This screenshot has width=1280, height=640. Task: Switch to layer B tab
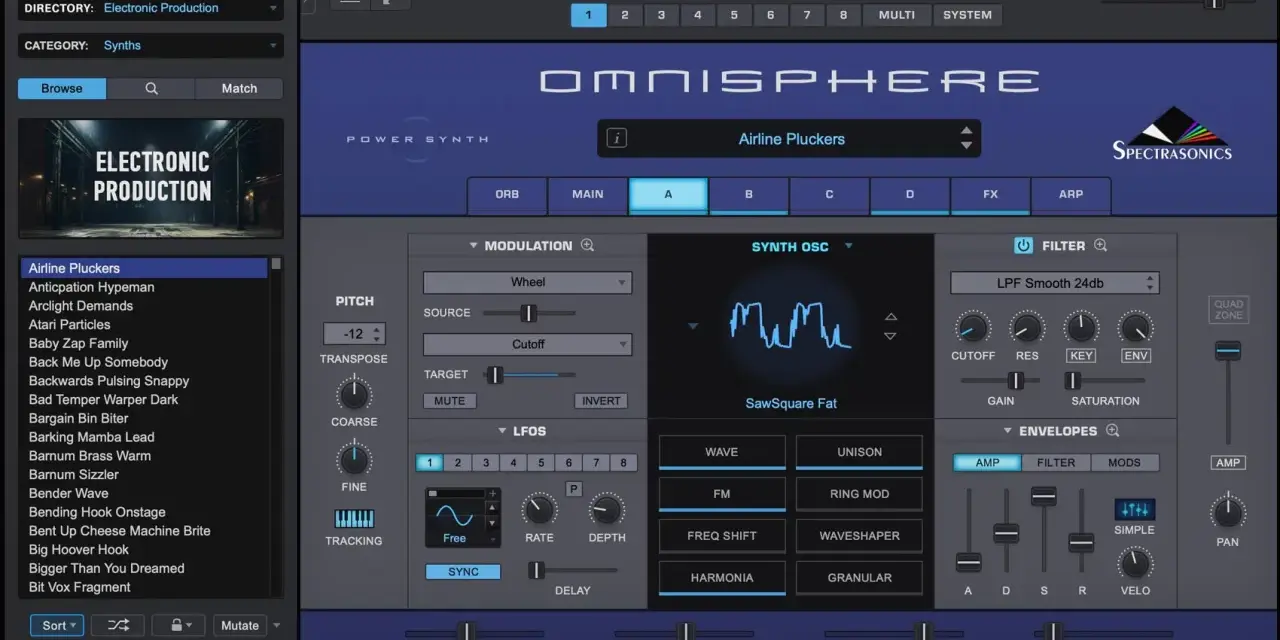click(x=749, y=194)
